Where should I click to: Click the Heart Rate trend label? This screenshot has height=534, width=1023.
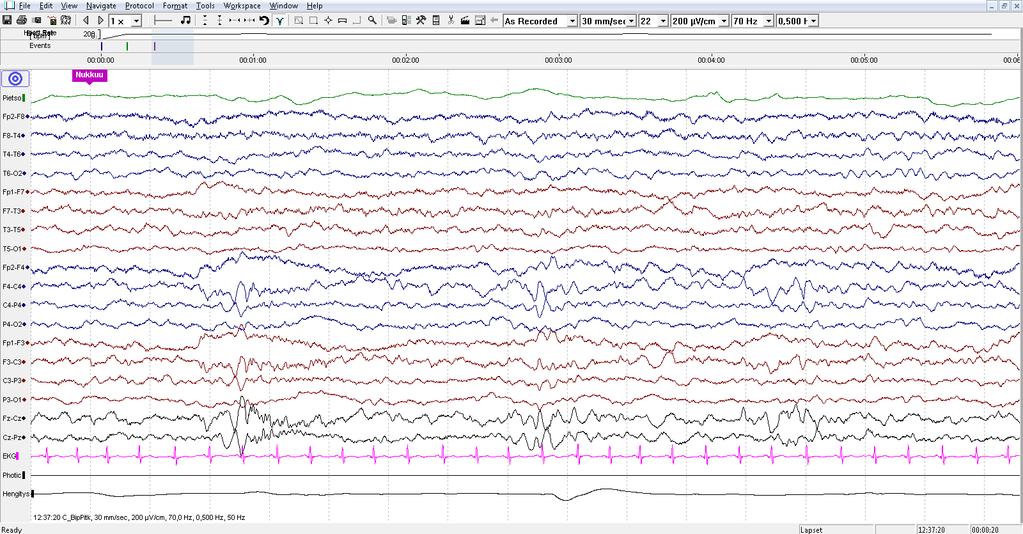click(40, 33)
